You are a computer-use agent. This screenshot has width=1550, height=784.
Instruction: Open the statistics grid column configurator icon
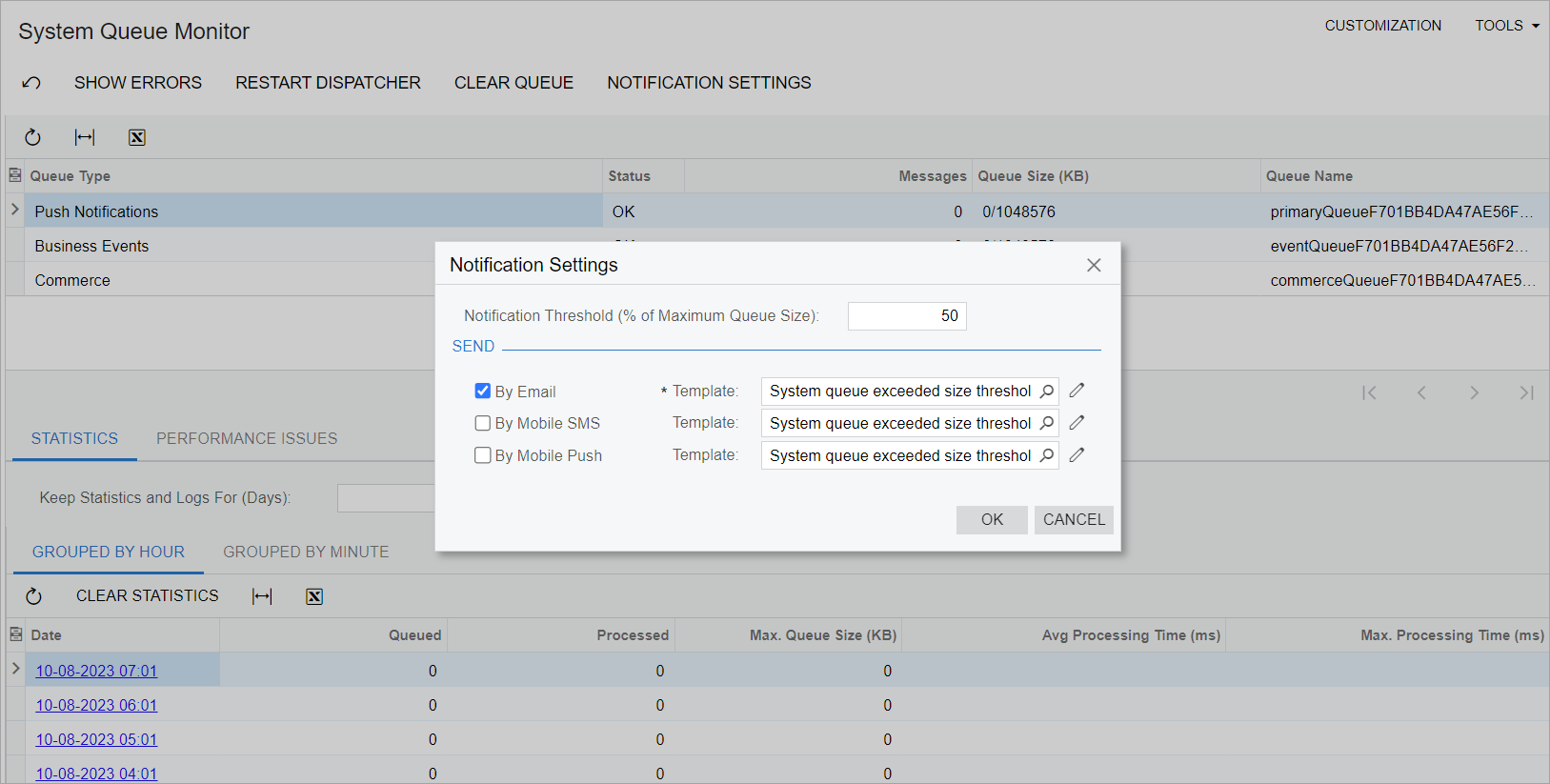[x=15, y=634]
